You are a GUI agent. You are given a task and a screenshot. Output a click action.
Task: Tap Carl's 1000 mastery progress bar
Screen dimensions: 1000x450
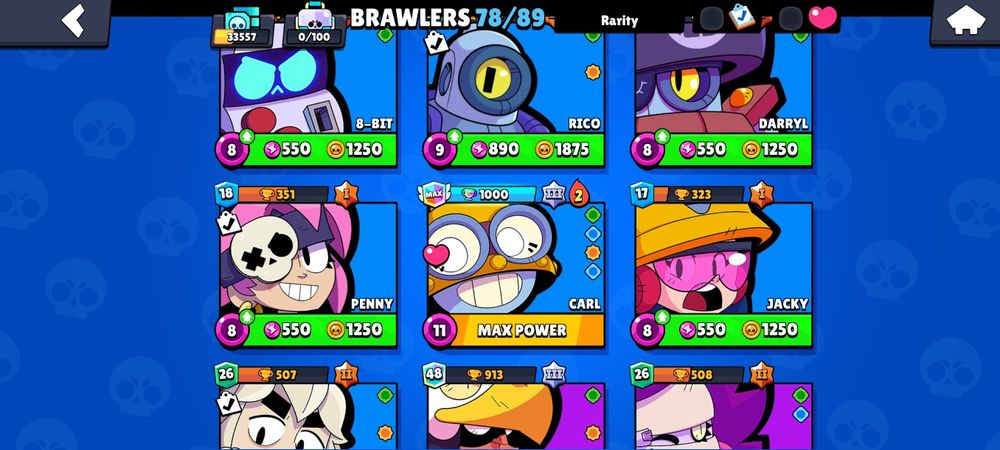coord(492,194)
